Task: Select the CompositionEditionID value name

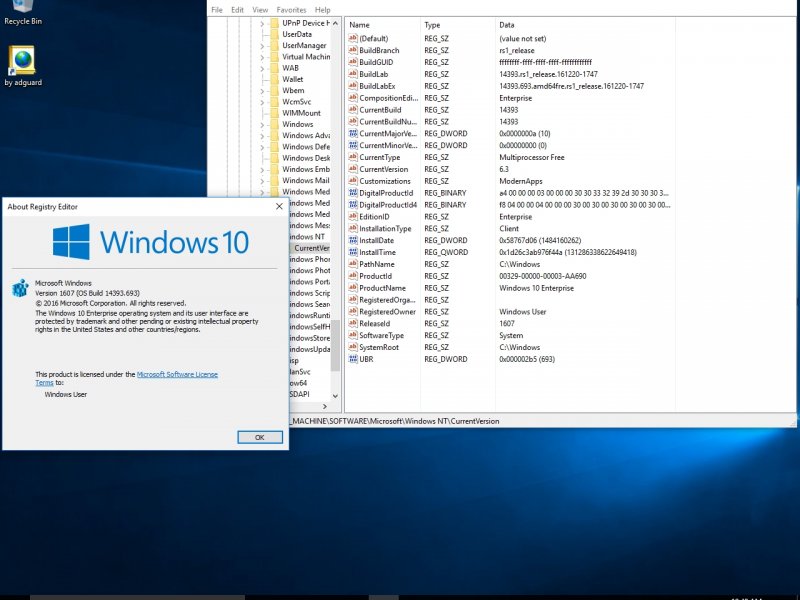Action: click(x=388, y=98)
